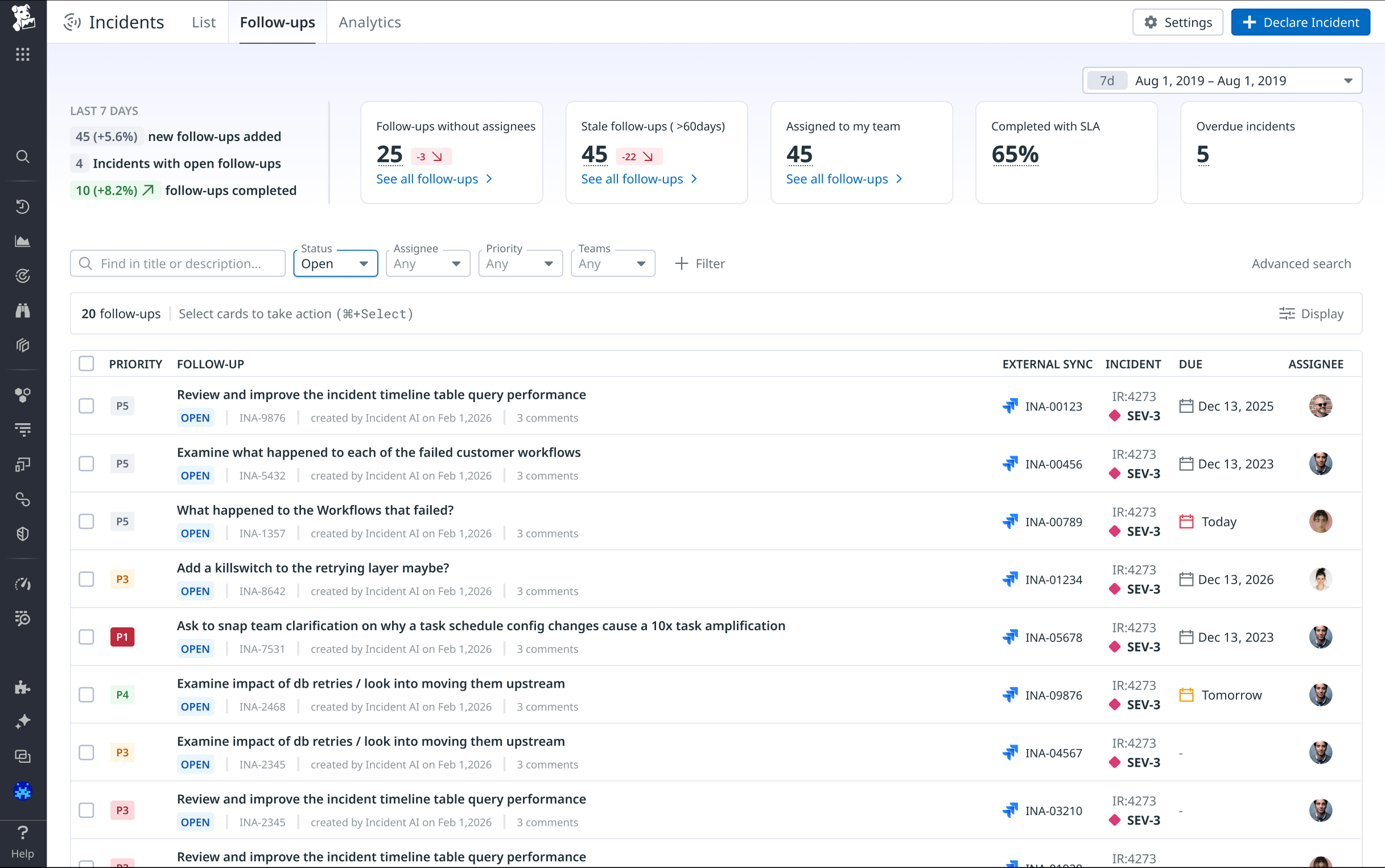Expand the date range picker arrow
This screenshot has height=868, width=1385.
click(x=1347, y=81)
